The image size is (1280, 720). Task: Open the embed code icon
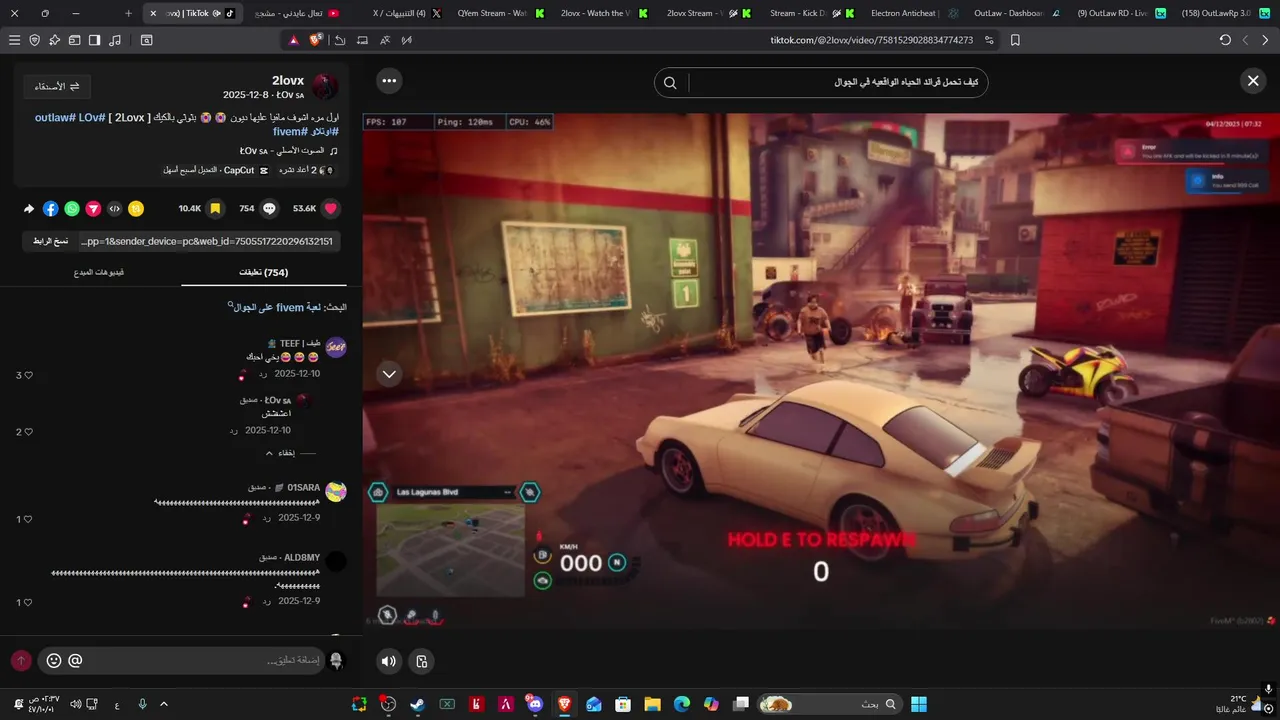coord(115,208)
